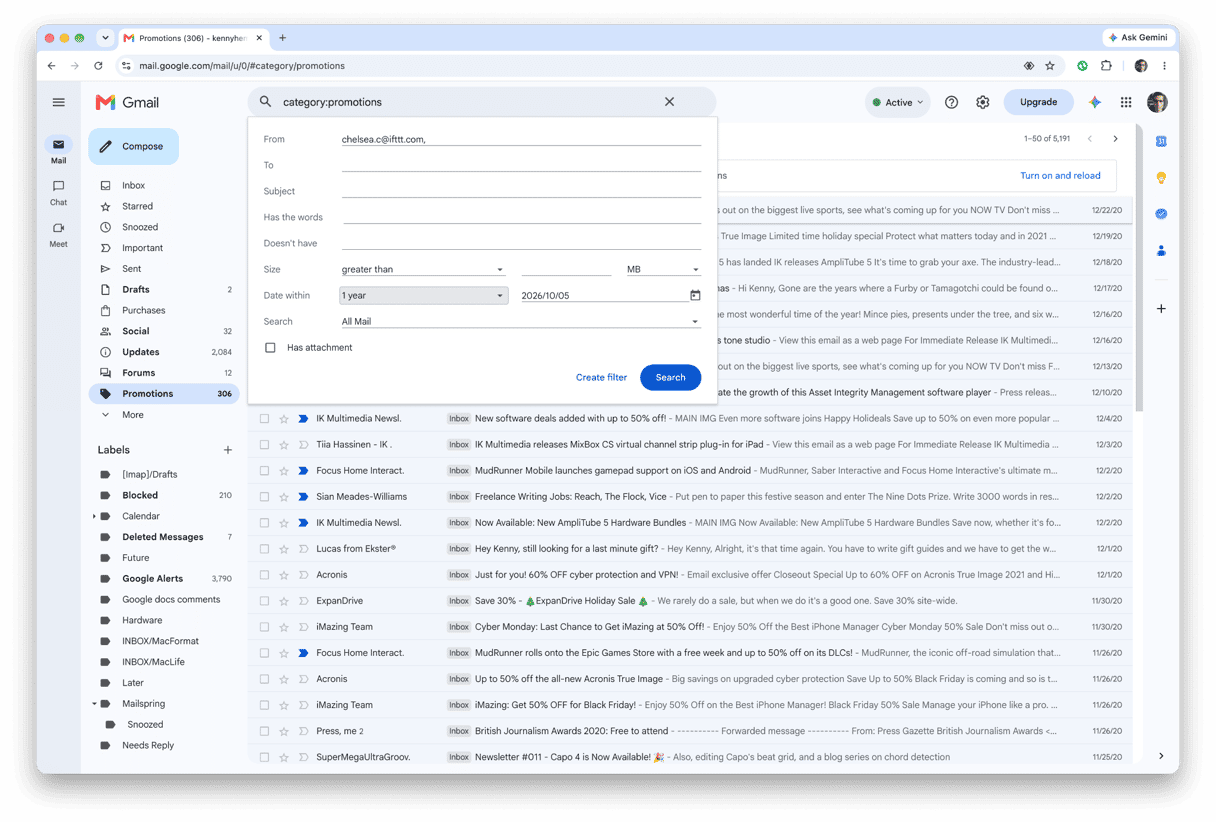Viewport: 1216px width, 822px height.
Task: Open the Size greater than dropdown
Action: [423, 269]
